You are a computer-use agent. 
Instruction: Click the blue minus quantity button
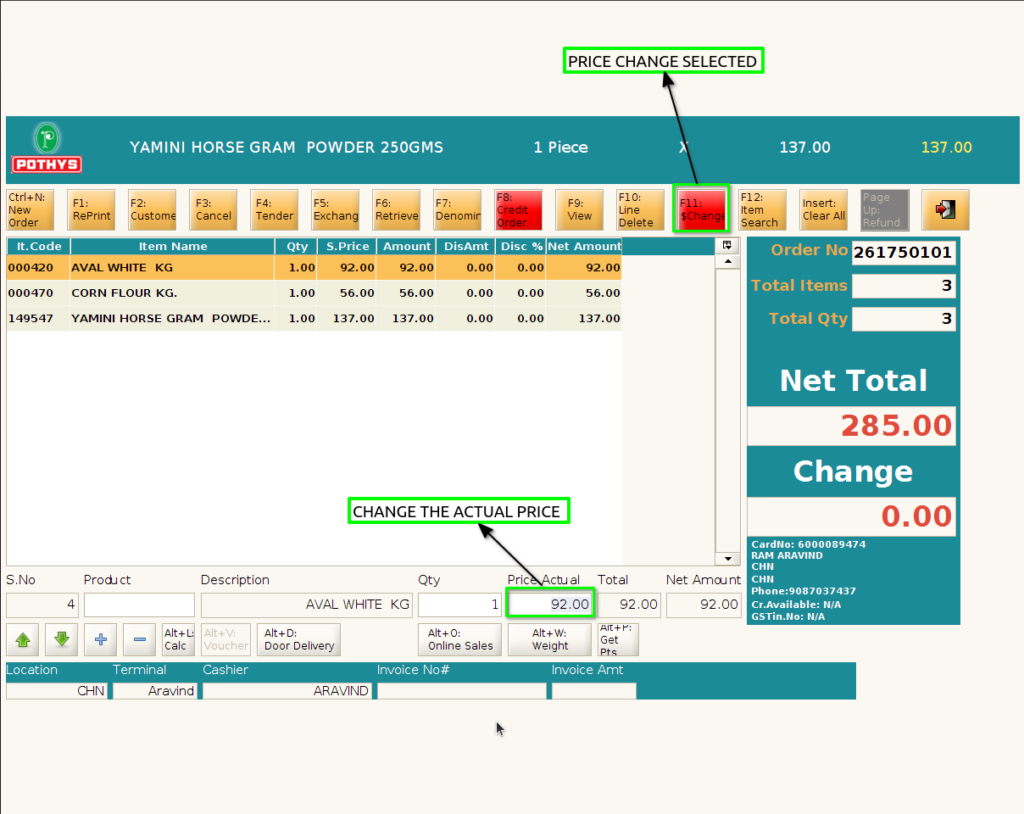point(139,640)
